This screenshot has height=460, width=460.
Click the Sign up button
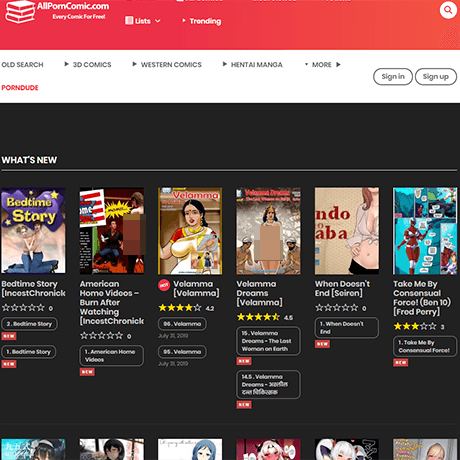(436, 77)
